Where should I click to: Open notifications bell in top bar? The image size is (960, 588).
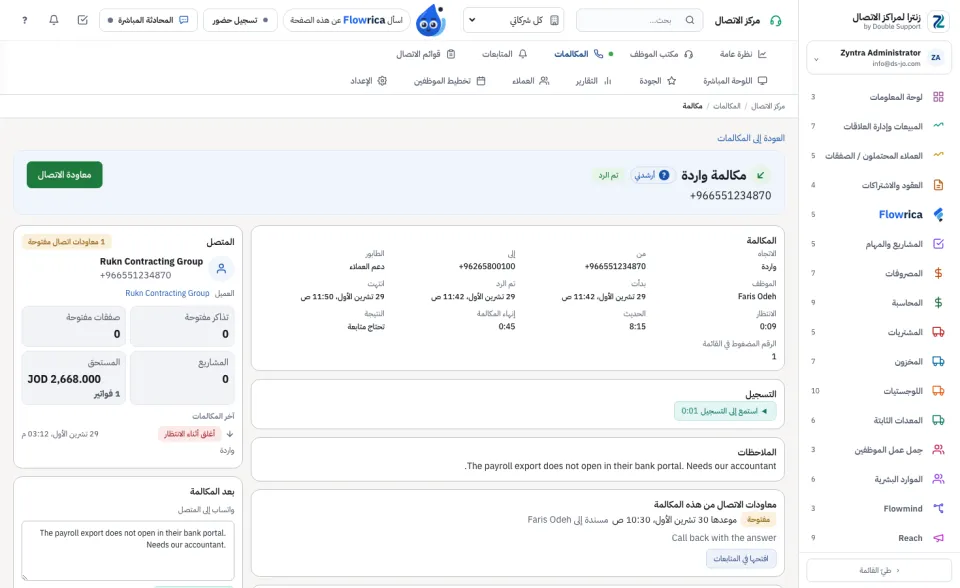point(54,20)
